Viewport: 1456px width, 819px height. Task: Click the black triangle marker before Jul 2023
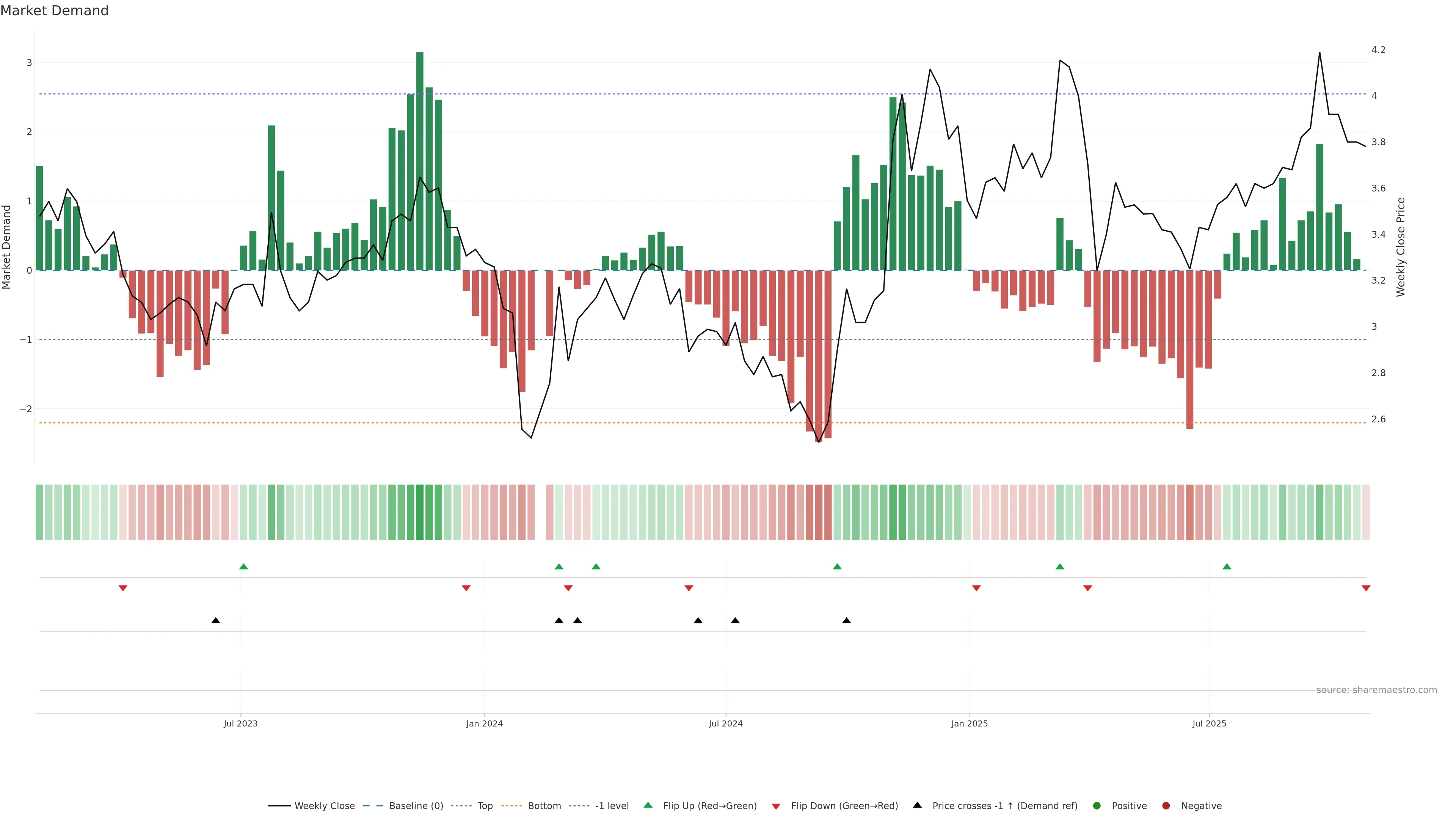tap(215, 621)
